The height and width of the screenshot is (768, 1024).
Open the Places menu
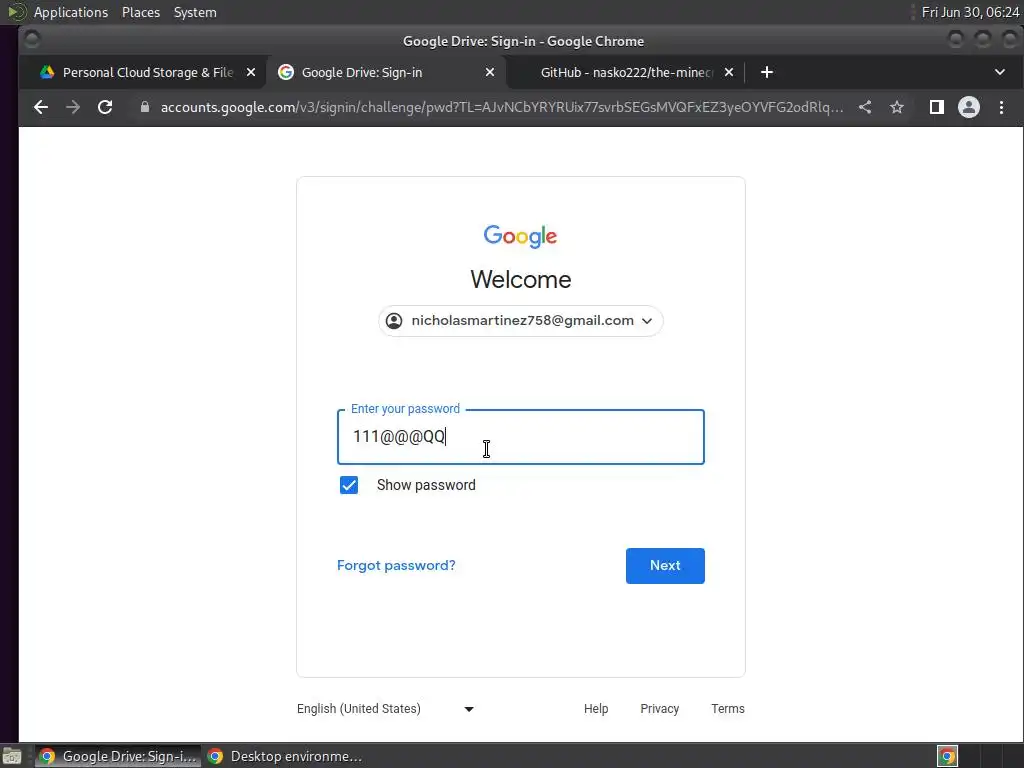coord(141,12)
